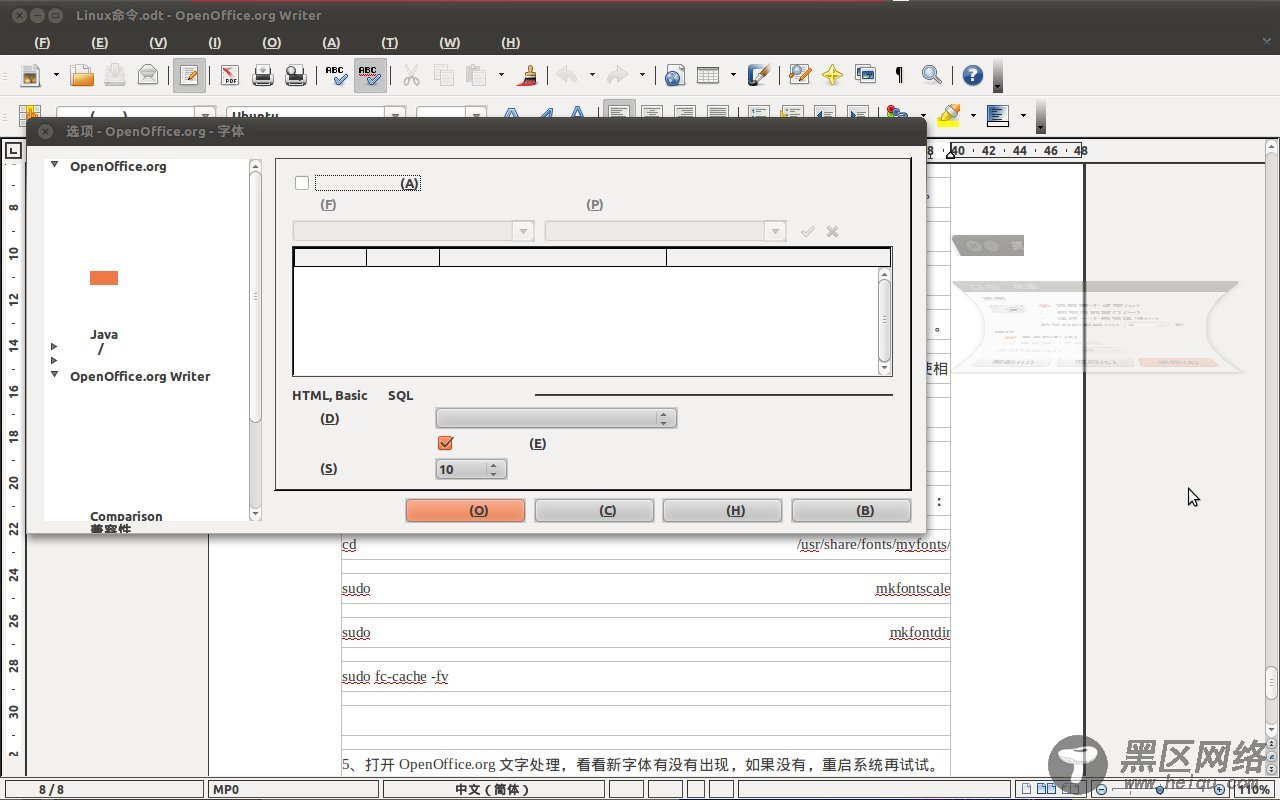Open the Replace with (P) dropdown

775,231
